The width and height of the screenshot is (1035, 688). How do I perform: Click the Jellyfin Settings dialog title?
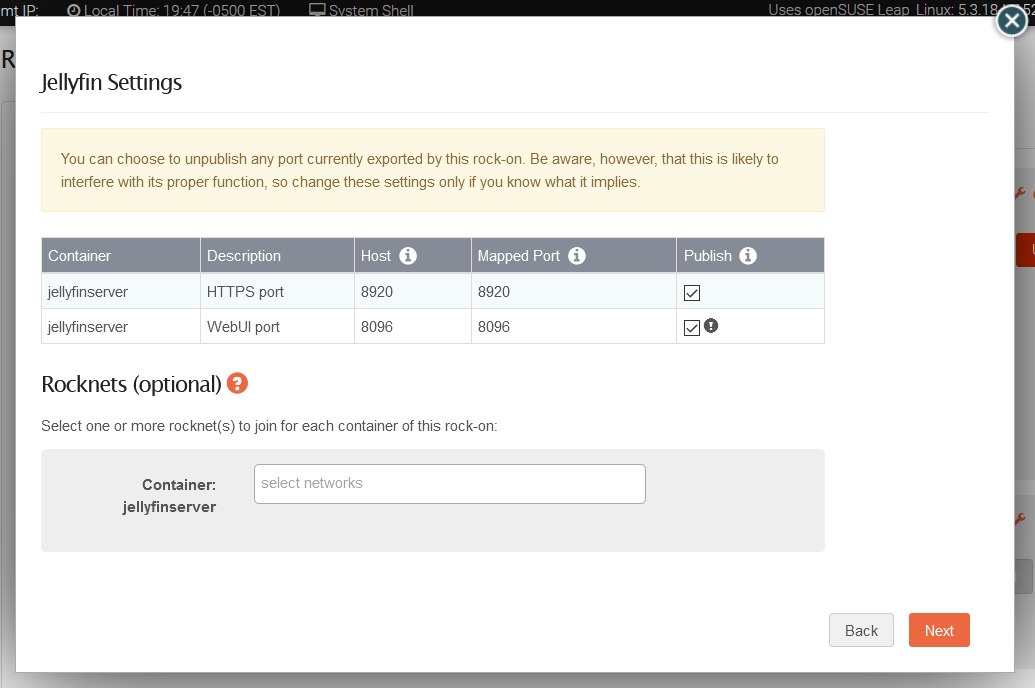[111, 83]
